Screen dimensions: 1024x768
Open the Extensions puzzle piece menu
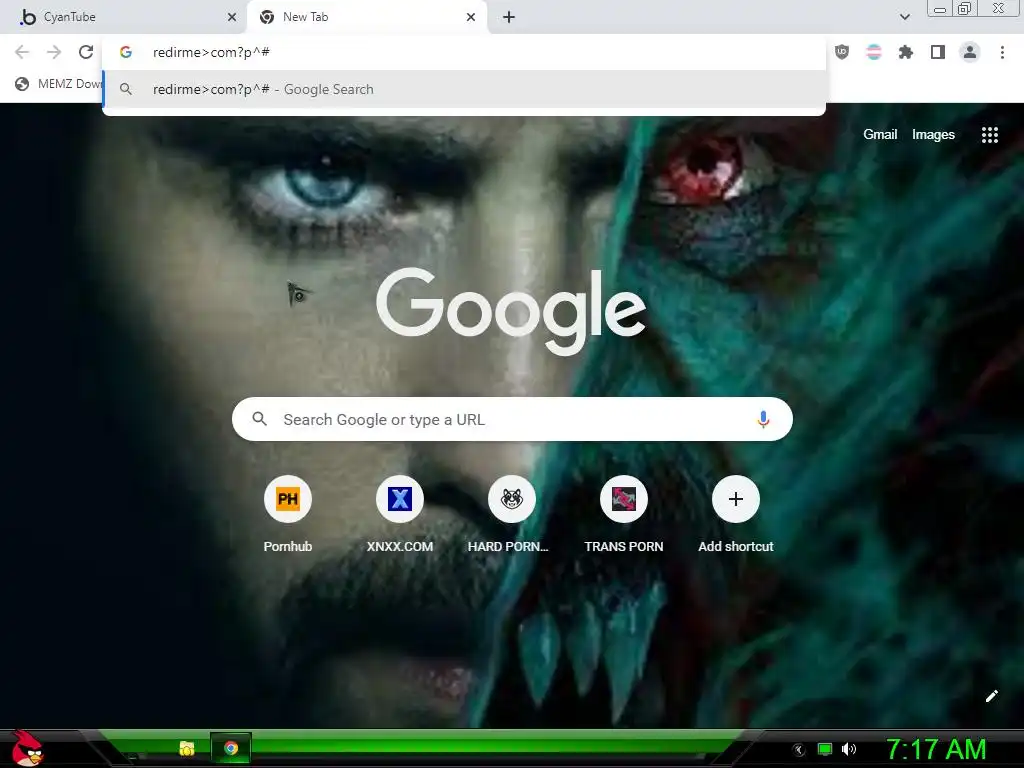pyautogui.click(x=906, y=52)
